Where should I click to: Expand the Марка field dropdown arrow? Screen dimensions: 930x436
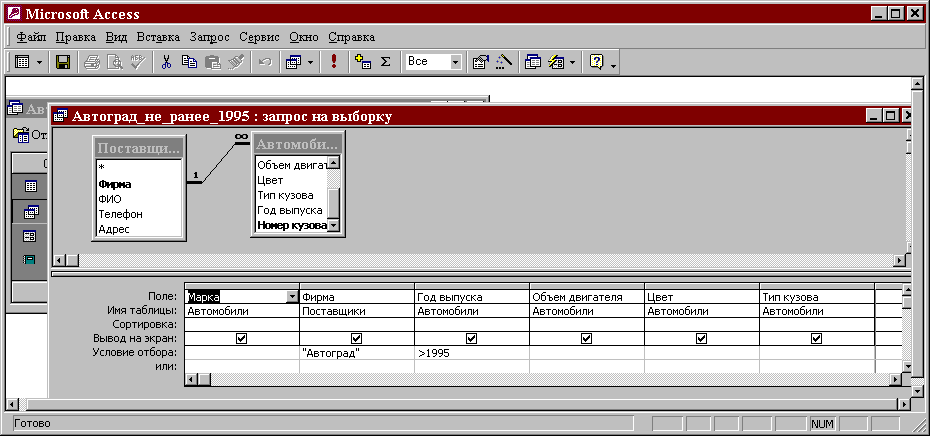pos(292,297)
